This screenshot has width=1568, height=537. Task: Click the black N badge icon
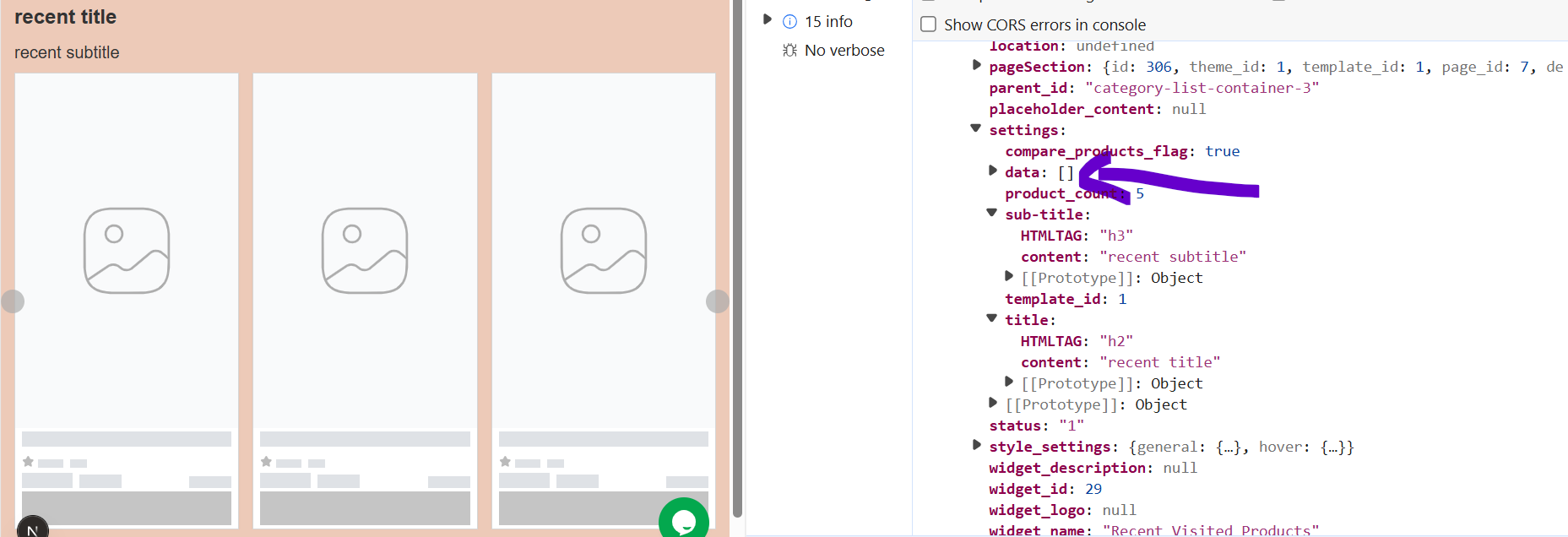[33, 527]
